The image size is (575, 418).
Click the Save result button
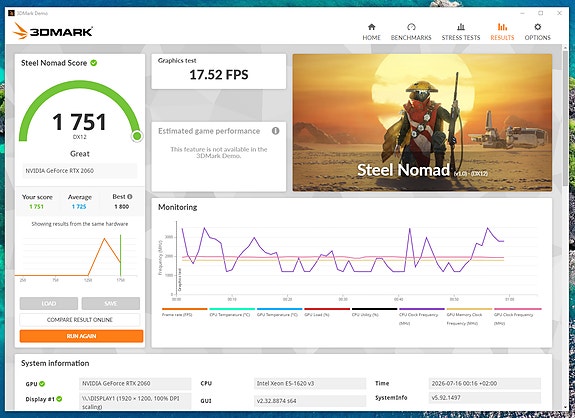(x=111, y=304)
